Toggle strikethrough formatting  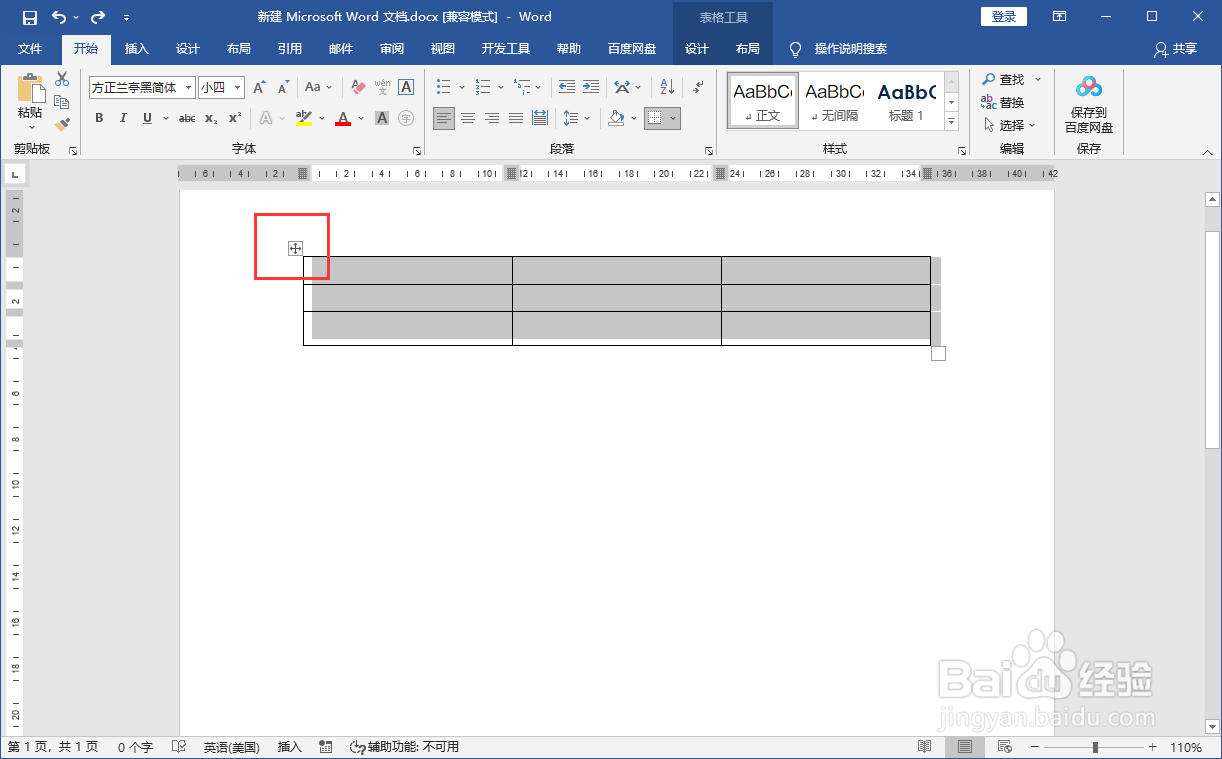click(187, 118)
